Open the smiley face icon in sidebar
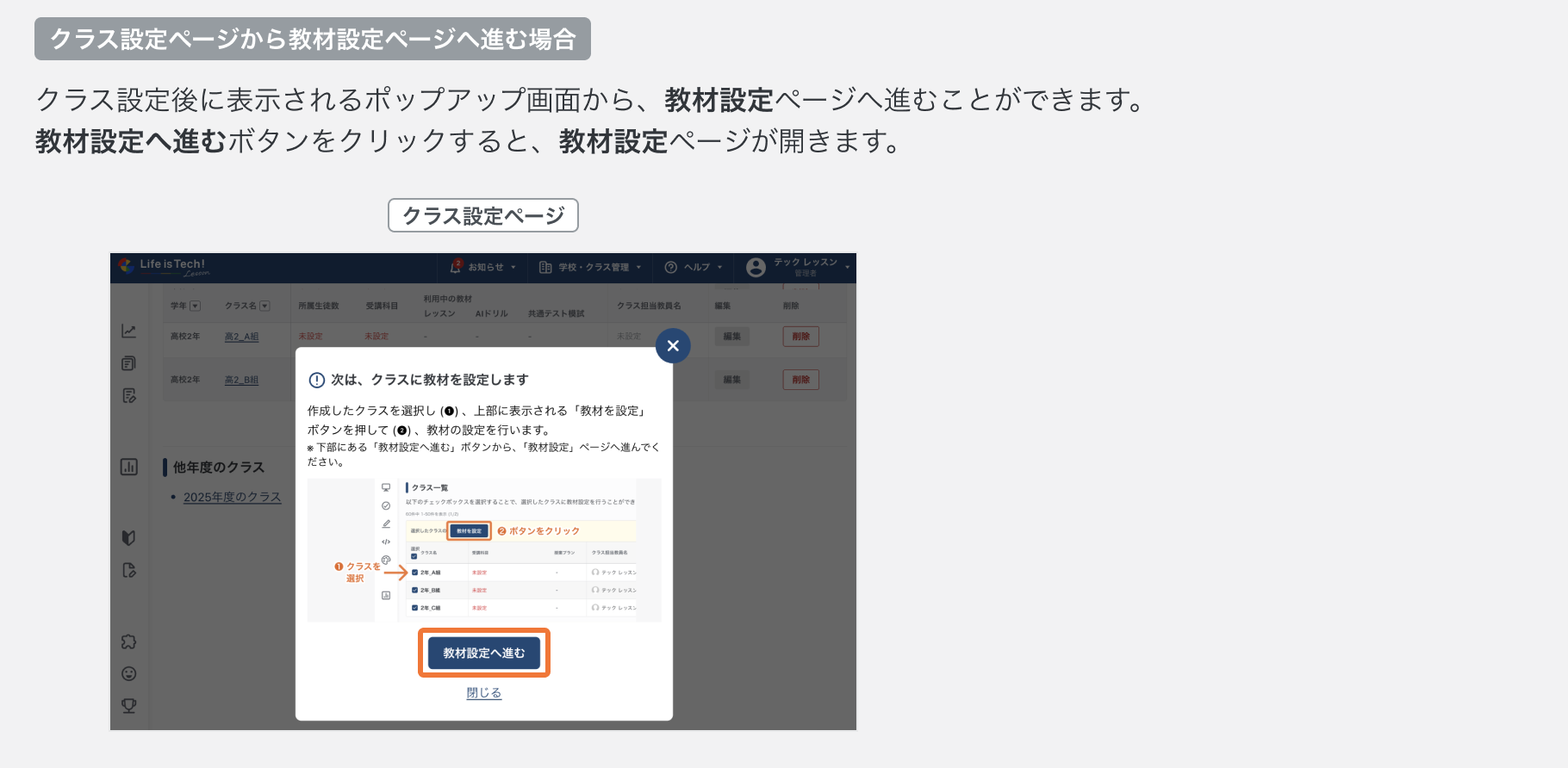 (129, 673)
